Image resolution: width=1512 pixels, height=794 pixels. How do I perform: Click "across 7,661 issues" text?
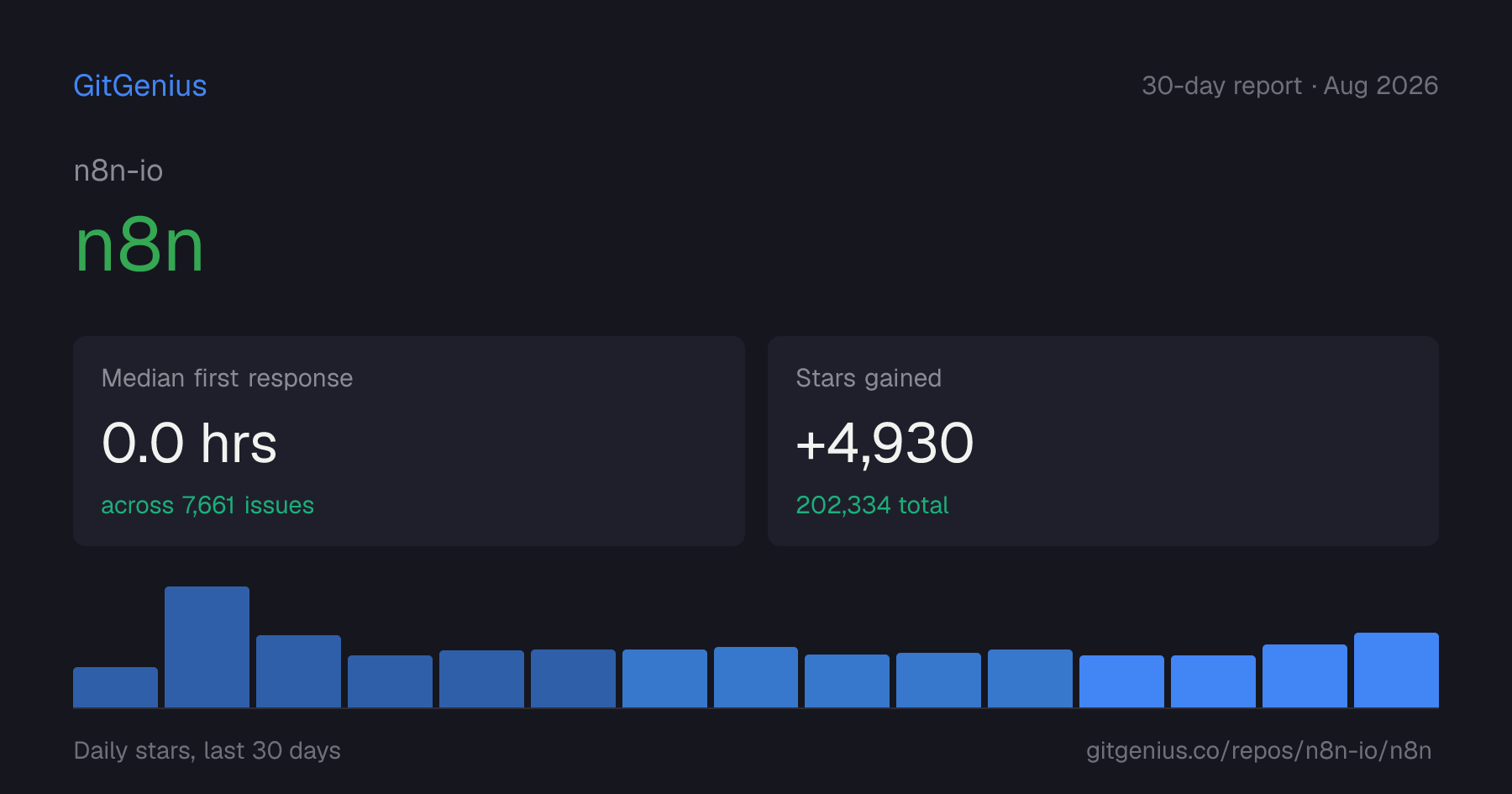coord(207,505)
